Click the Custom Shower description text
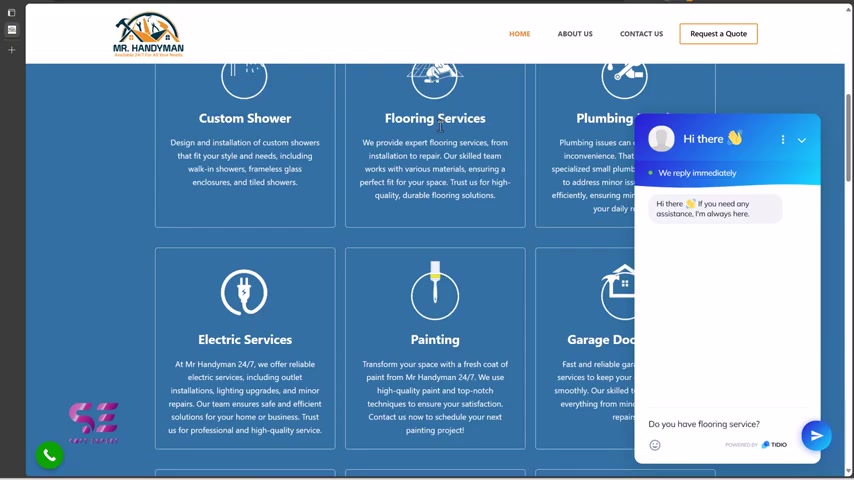The width and height of the screenshot is (854, 480). coord(245,162)
